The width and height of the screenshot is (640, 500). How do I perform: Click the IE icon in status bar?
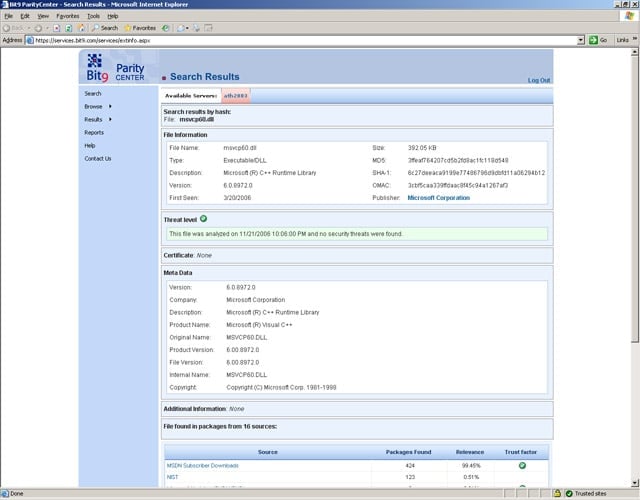[x=5, y=493]
